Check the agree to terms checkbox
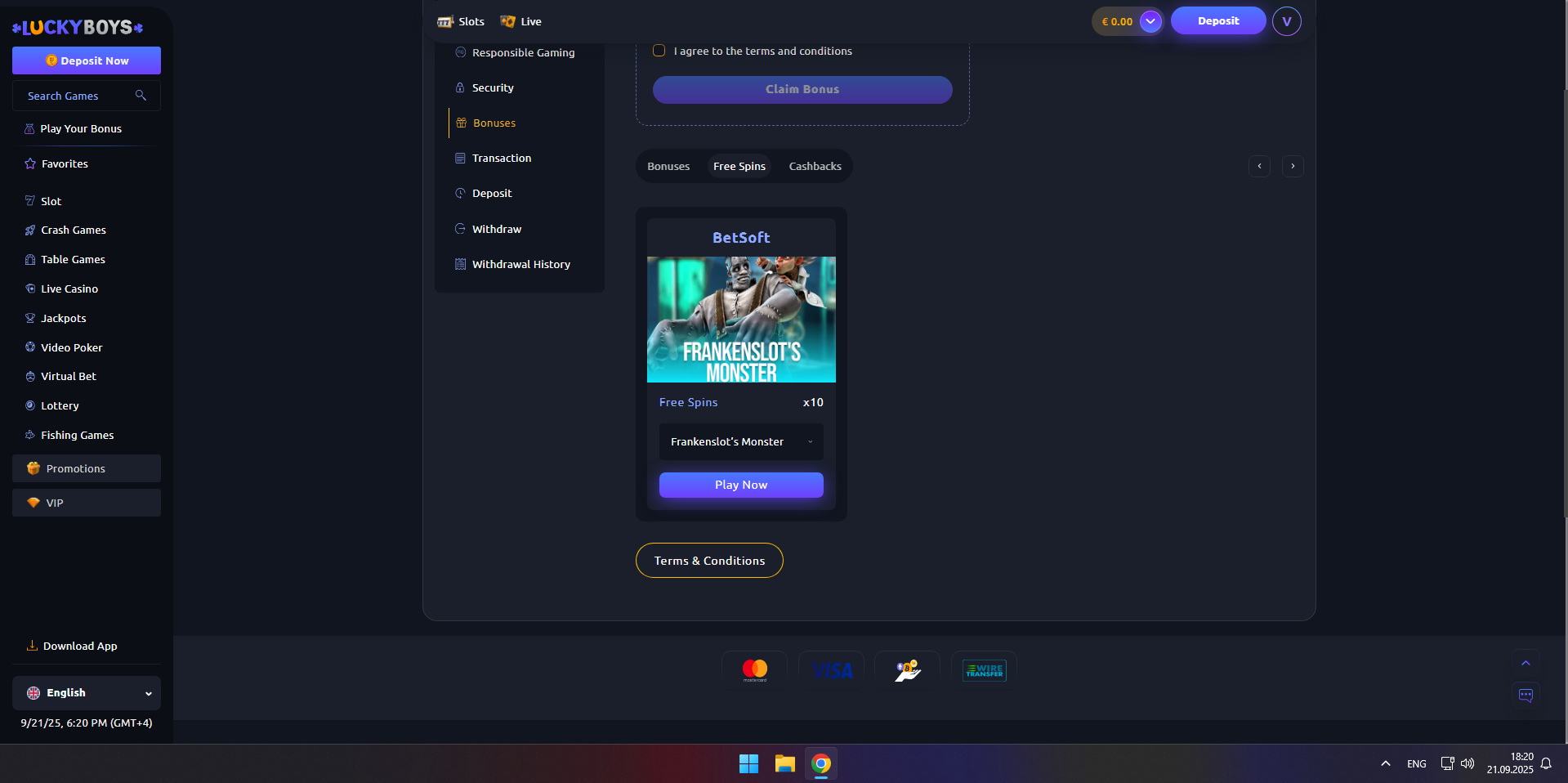Viewport: 1568px width, 783px height. 659,51
